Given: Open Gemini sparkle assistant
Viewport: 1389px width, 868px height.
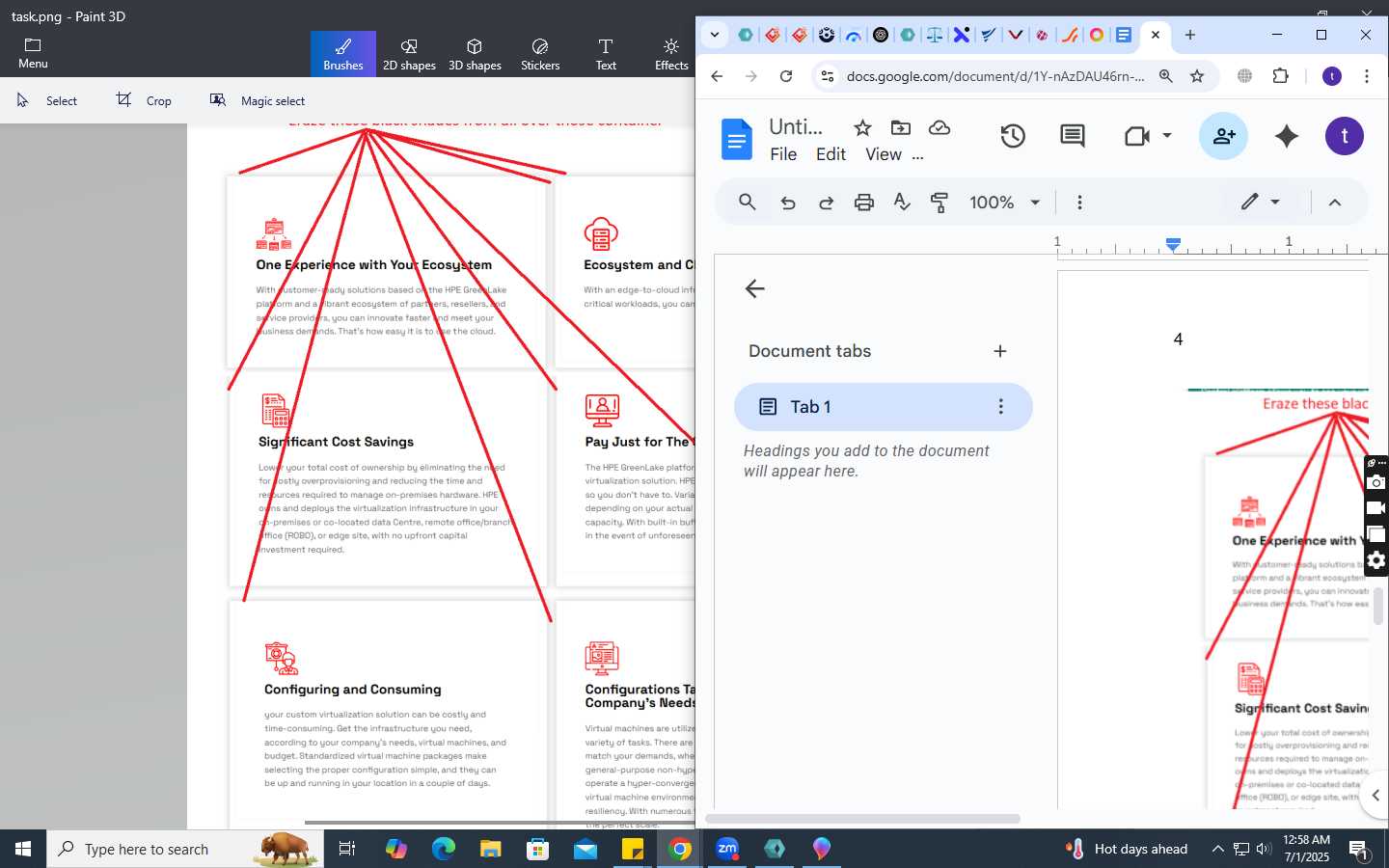Looking at the screenshot, I should pyautogui.click(x=1287, y=136).
